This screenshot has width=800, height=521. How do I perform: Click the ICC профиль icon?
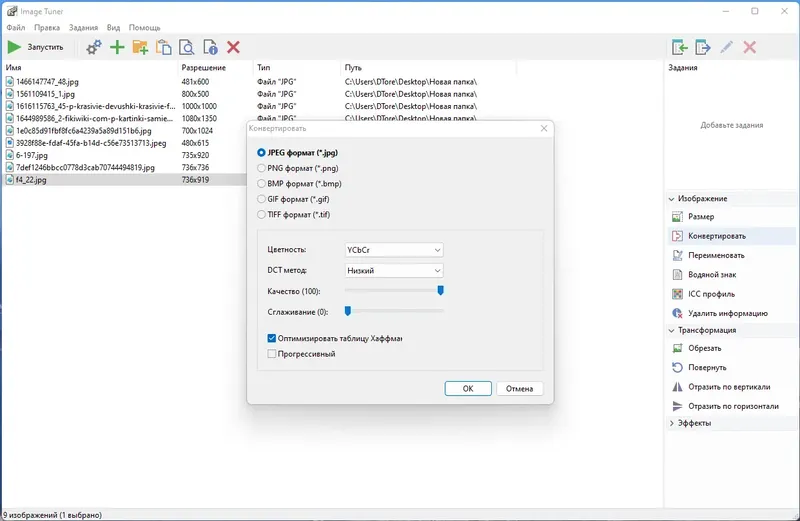click(x=678, y=294)
